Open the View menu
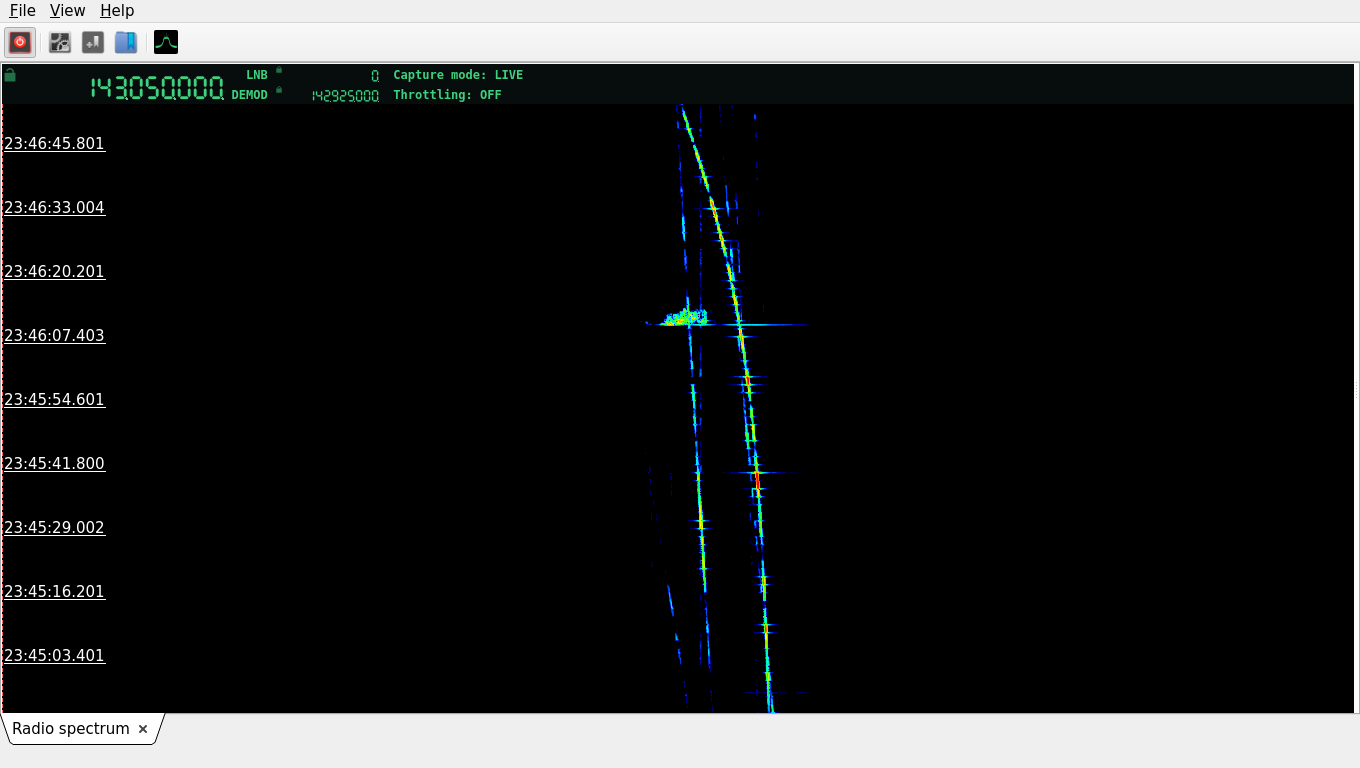 67,10
